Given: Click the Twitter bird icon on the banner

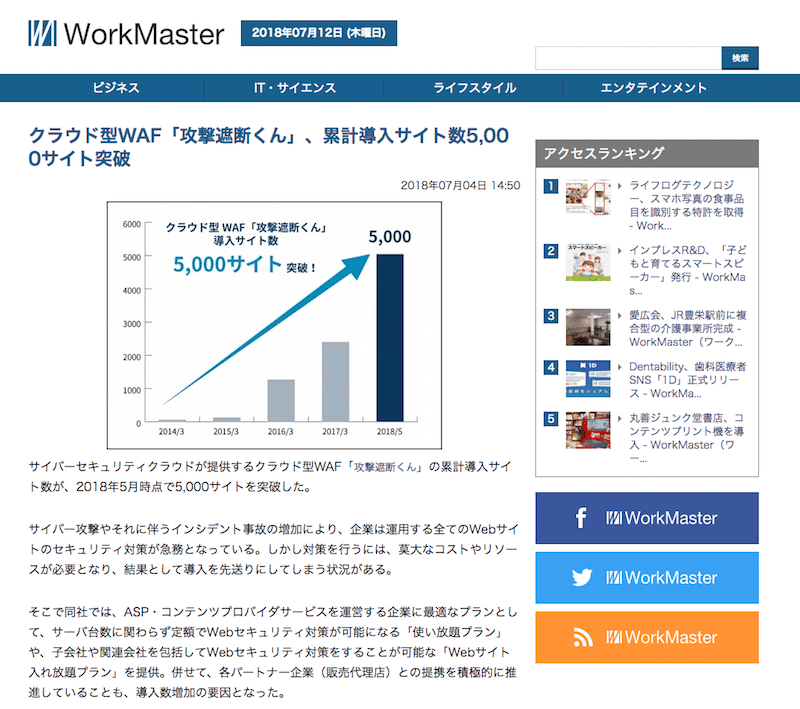Looking at the screenshot, I should pyautogui.click(x=582, y=577).
